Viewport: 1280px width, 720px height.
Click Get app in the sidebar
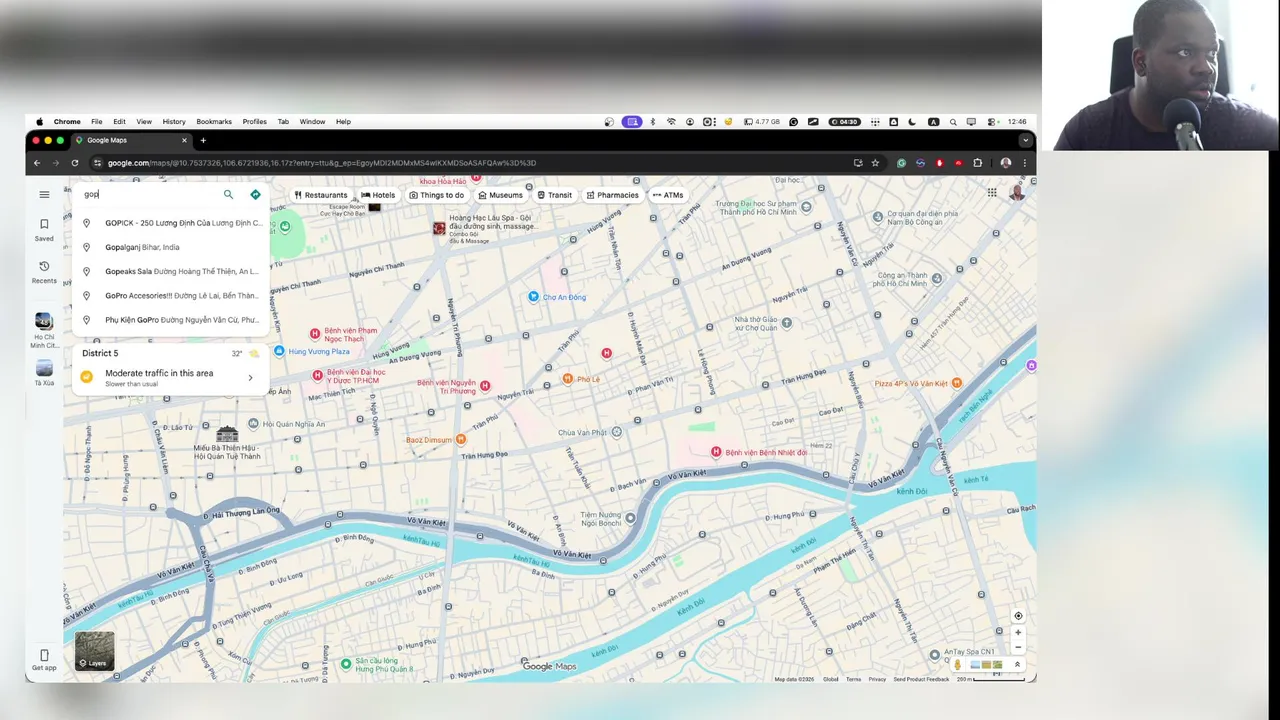44,660
